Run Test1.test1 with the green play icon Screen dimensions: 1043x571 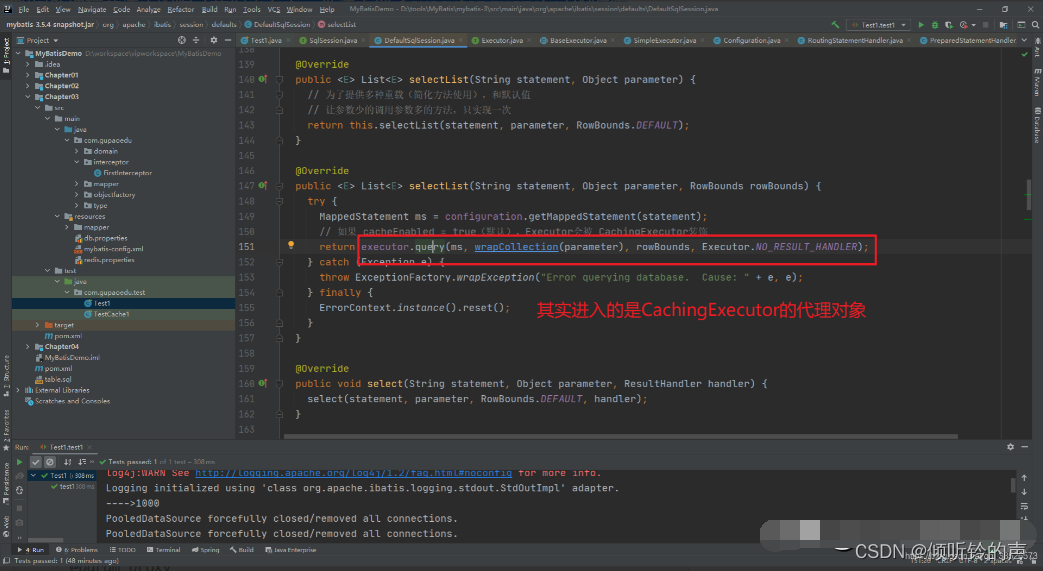tap(921, 25)
